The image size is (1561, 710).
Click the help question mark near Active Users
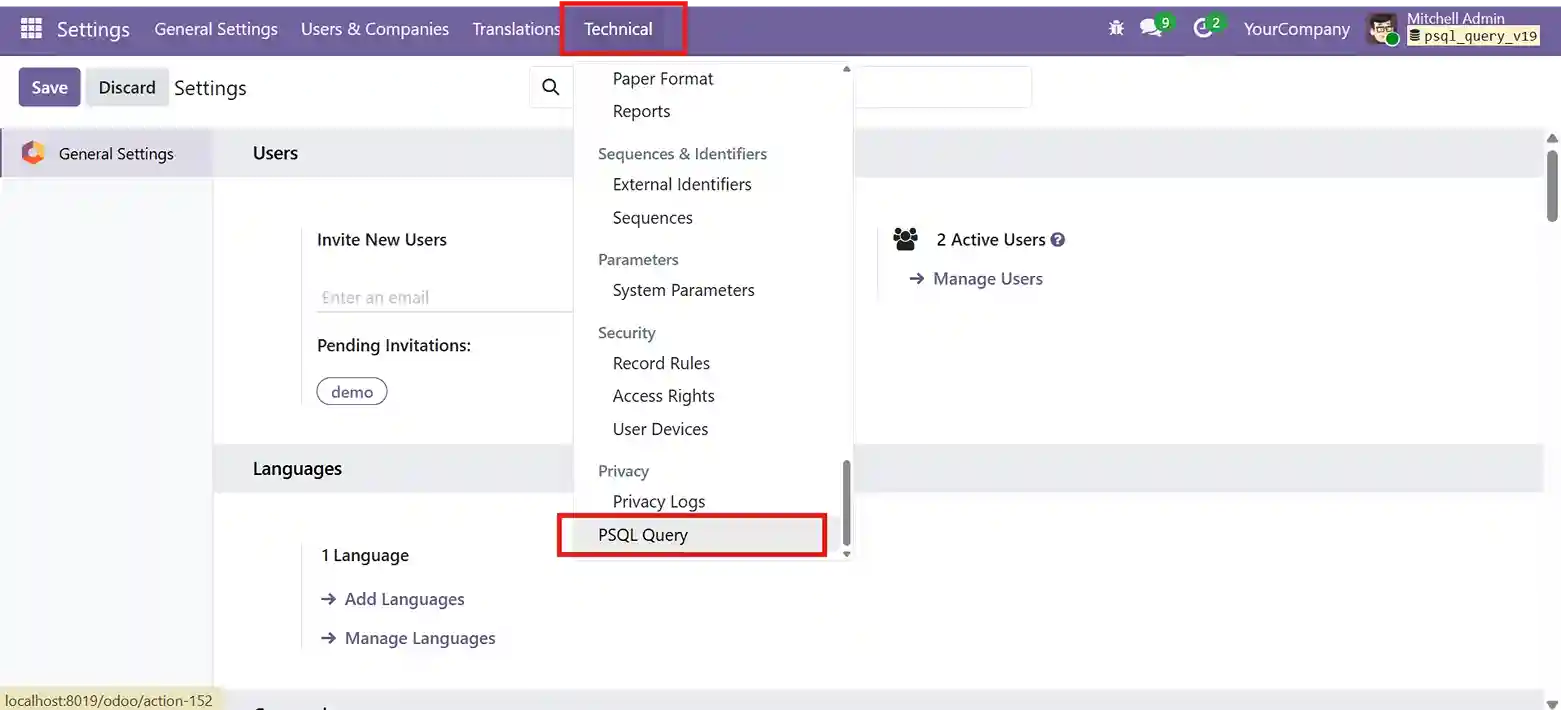click(1058, 239)
